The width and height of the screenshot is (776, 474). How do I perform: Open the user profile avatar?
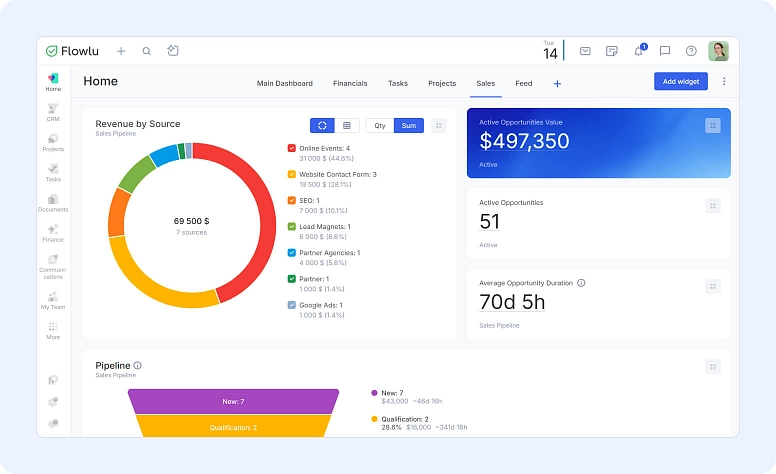pyautogui.click(x=718, y=51)
